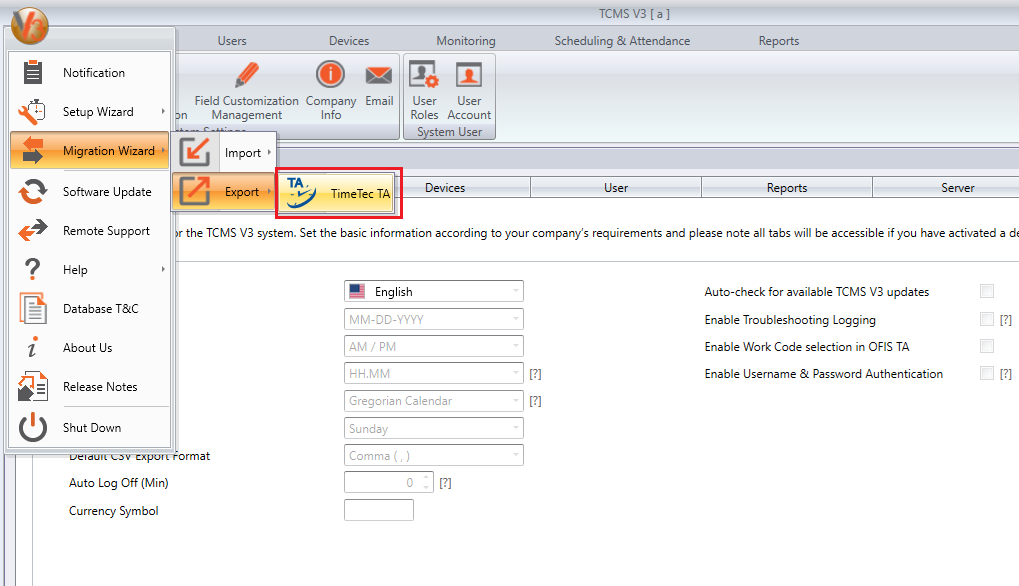1019x586 pixels.
Task: Open Email envelope icon
Action: [x=379, y=75]
